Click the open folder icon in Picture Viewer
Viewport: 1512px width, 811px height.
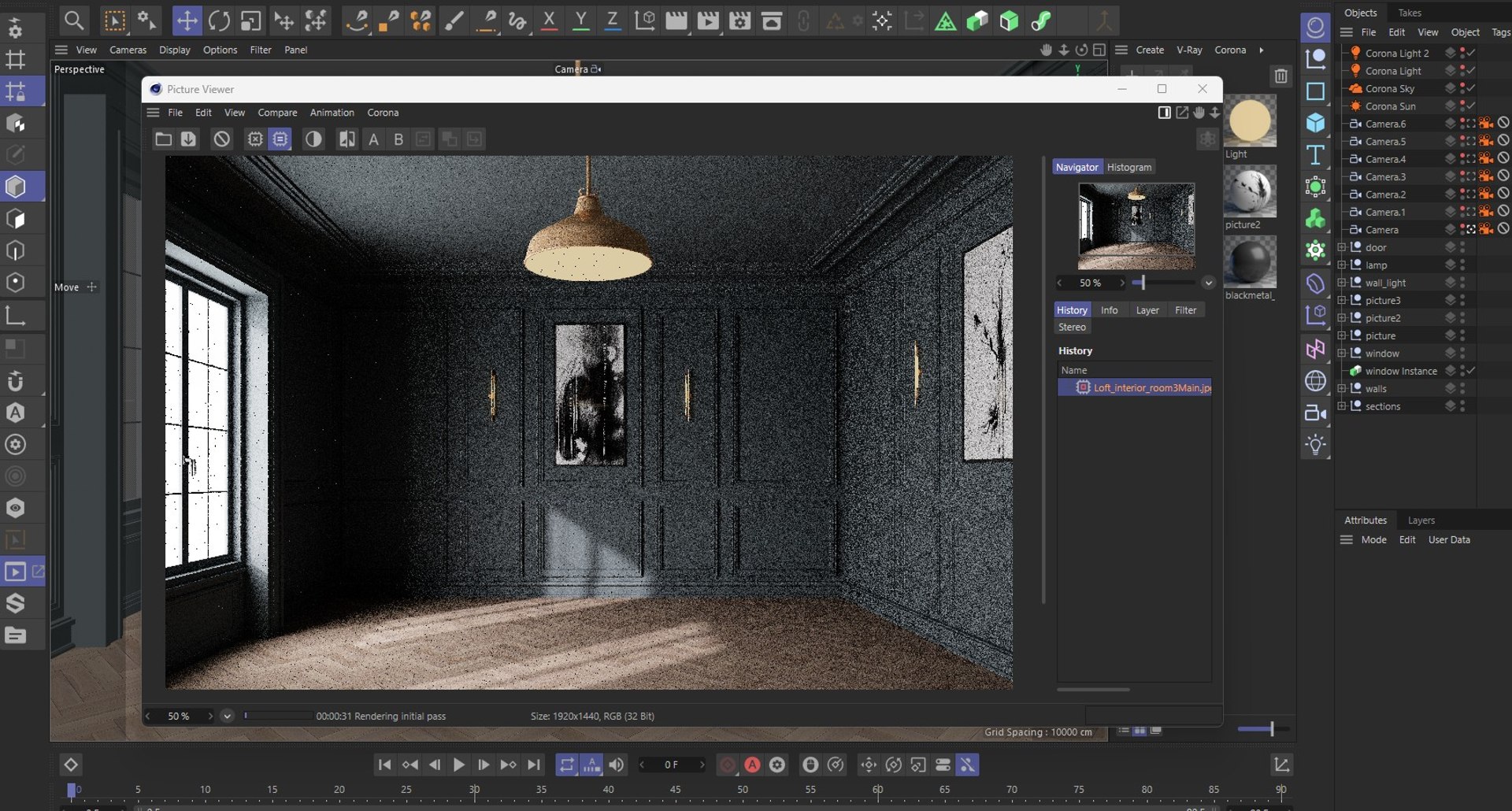(163, 139)
